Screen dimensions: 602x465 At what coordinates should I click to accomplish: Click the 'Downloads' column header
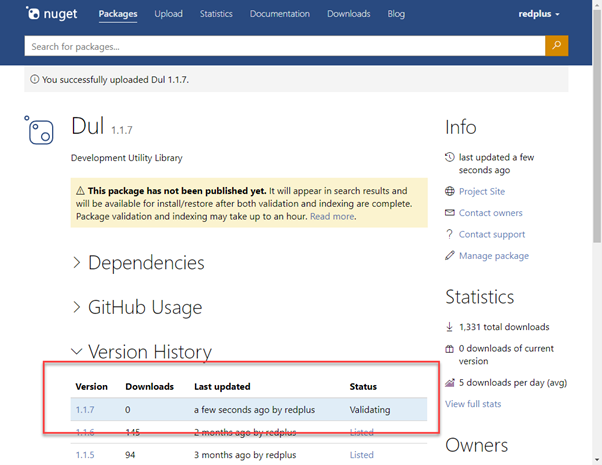(149, 387)
